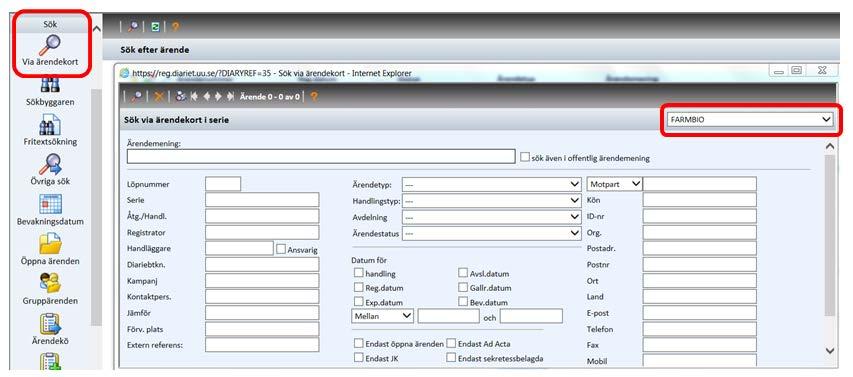Image resolution: width=853 pixels, height=377 pixels.
Task: Click help question mark in popup toolbar
Action: (x=314, y=96)
